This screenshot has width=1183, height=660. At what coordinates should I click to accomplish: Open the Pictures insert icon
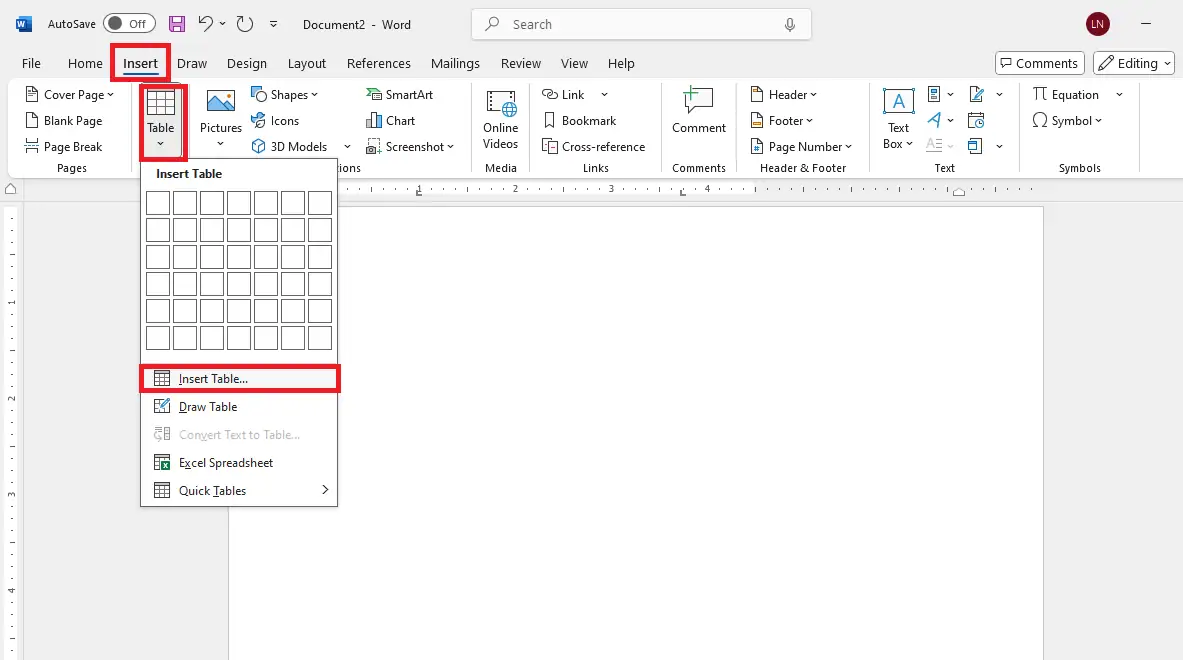(x=220, y=112)
